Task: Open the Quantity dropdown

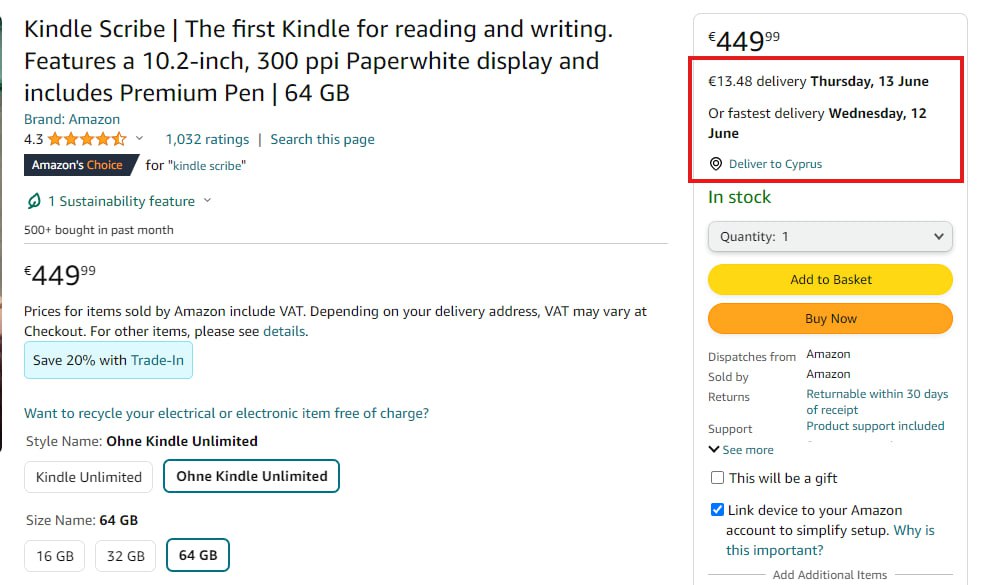Action: click(830, 237)
